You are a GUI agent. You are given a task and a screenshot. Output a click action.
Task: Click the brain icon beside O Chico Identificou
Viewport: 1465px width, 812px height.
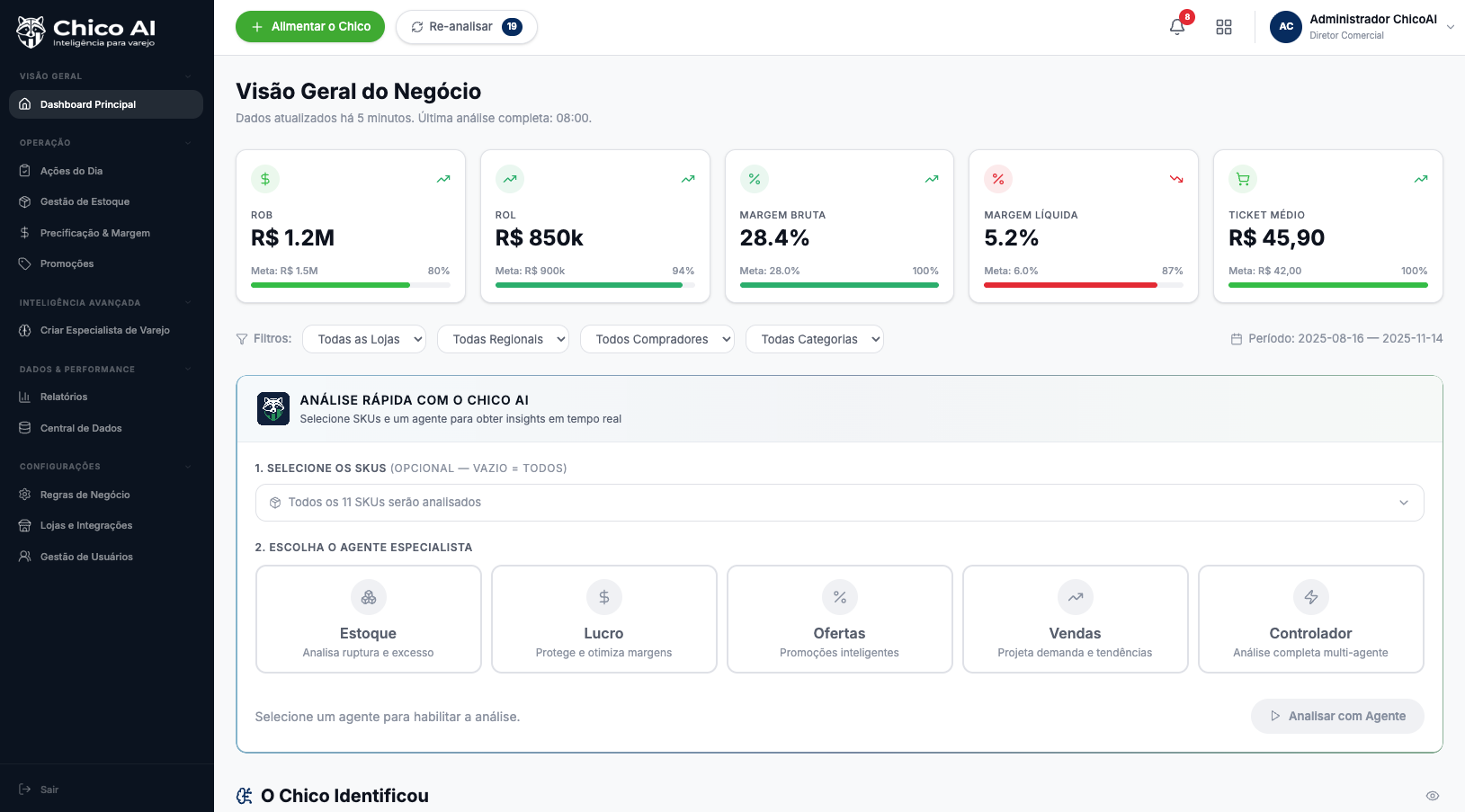[x=245, y=796]
